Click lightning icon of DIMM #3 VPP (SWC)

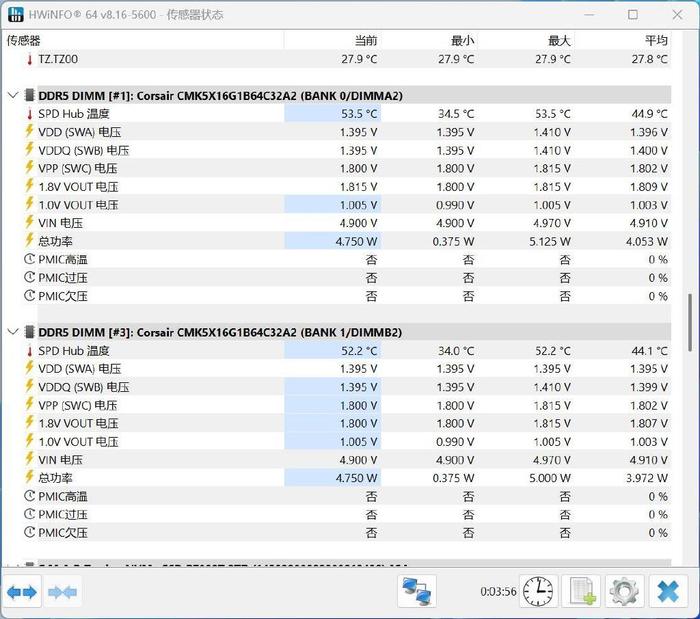coord(29,404)
